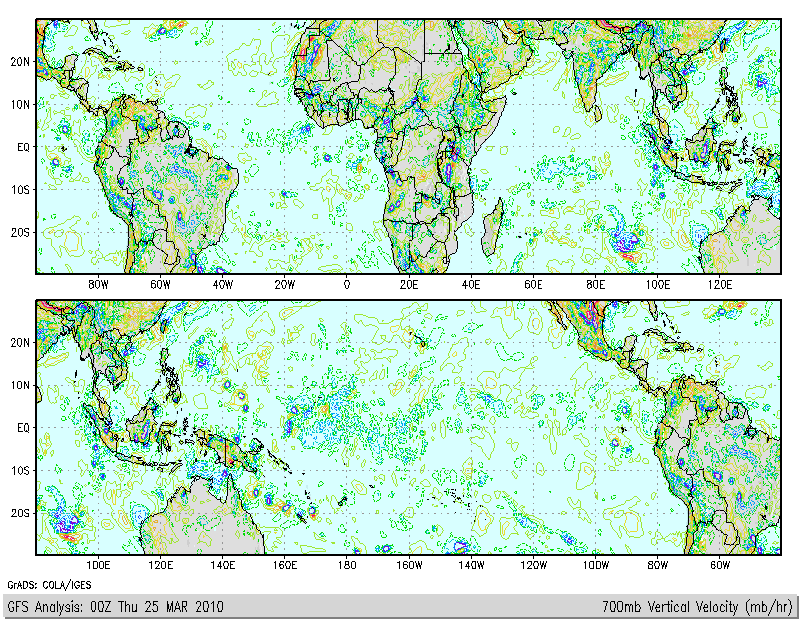Click the EQ label on the lower map
This screenshot has height=620, width=800.
tap(23, 428)
